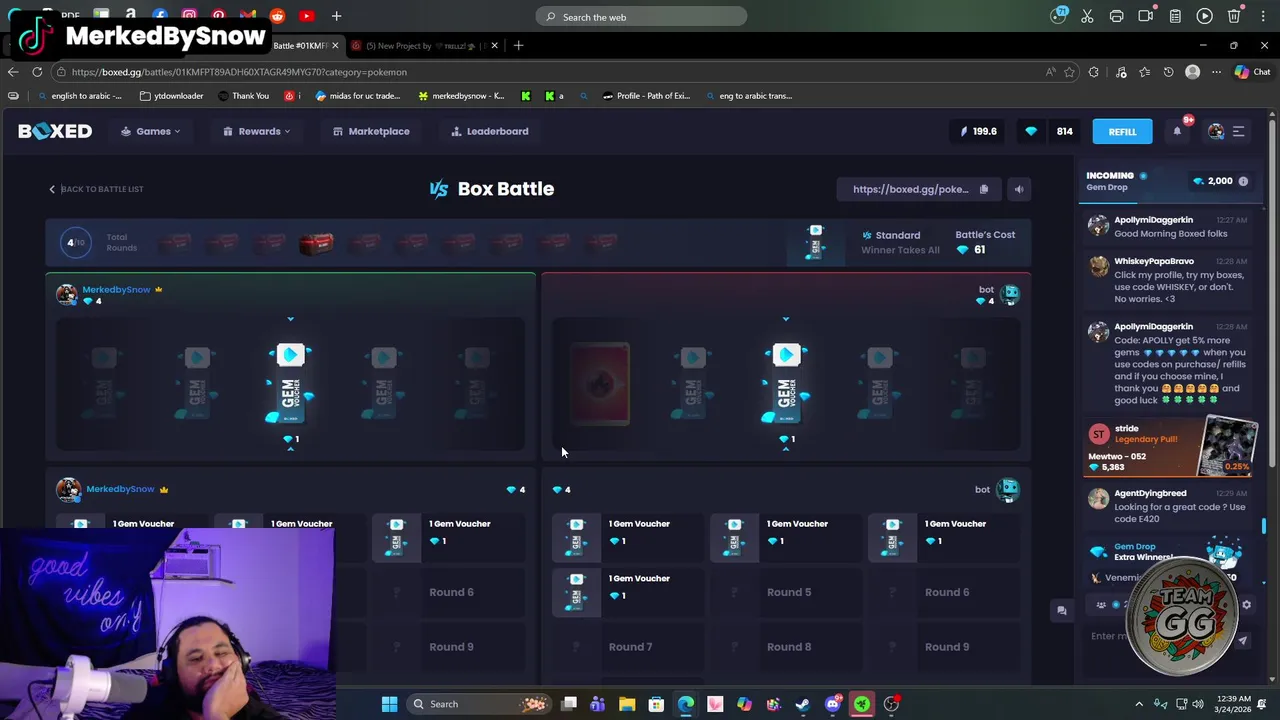The height and width of the screenshot is (720, 1280).
Task: Open the site hamburger menu icon
Action: (x=1238, y=131)
